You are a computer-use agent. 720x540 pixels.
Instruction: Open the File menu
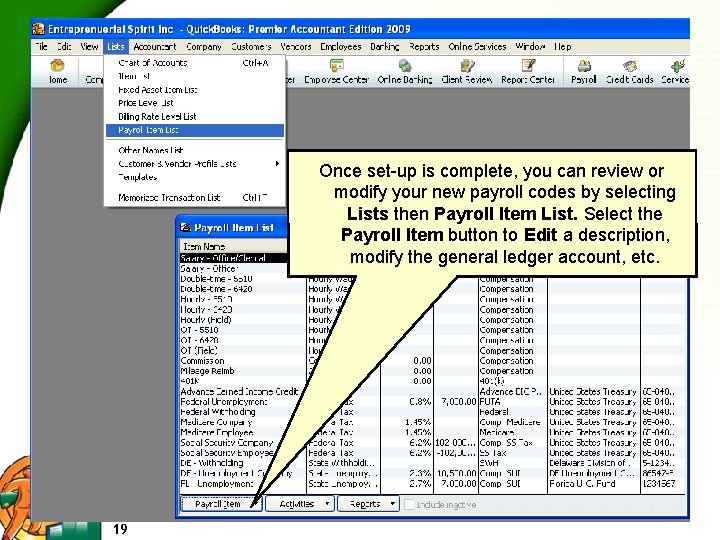point(41,46)
